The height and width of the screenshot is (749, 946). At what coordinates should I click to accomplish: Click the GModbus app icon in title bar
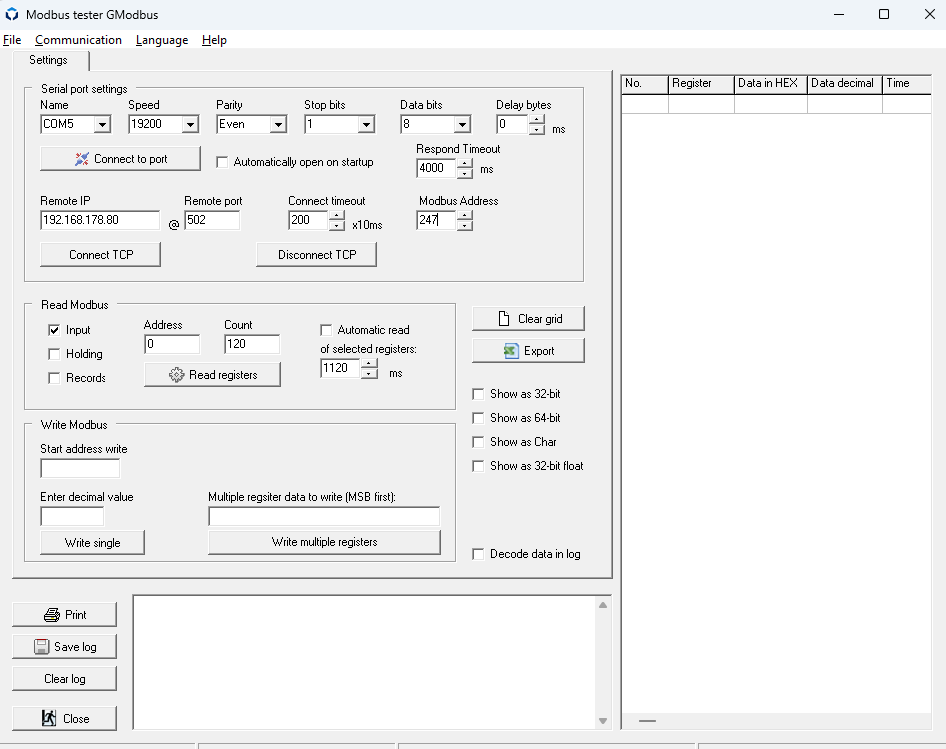click(12, 15)
